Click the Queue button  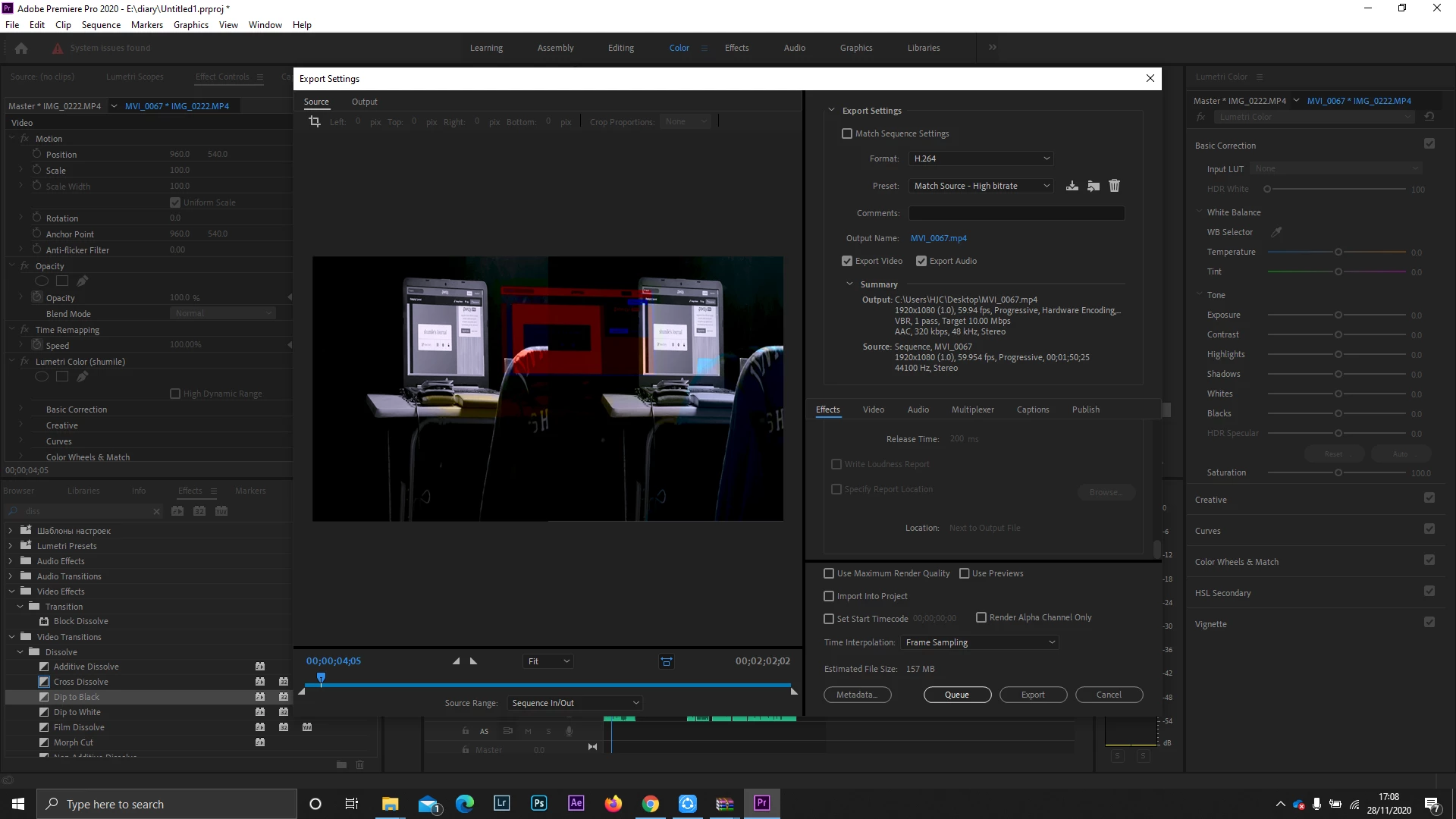(x=957, y=695)
